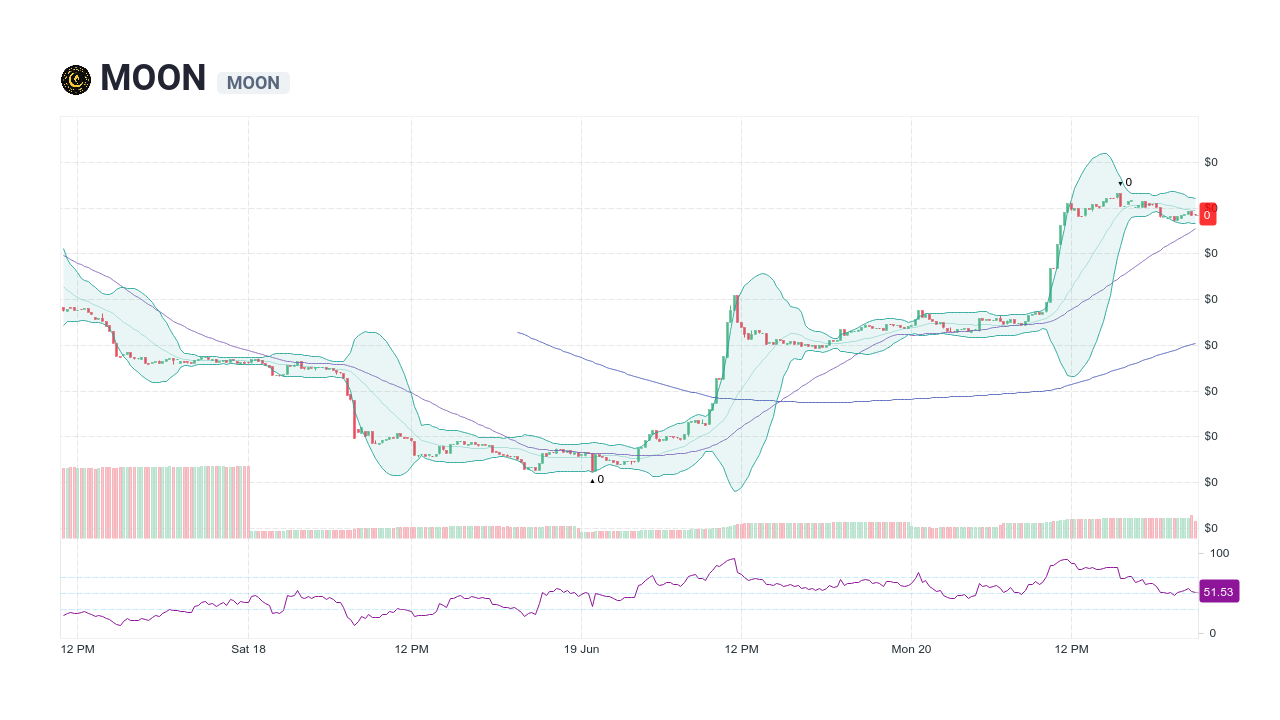Click the MOON ticker badge
This screenshot has height=720, width=1280.
coord(253,83)
